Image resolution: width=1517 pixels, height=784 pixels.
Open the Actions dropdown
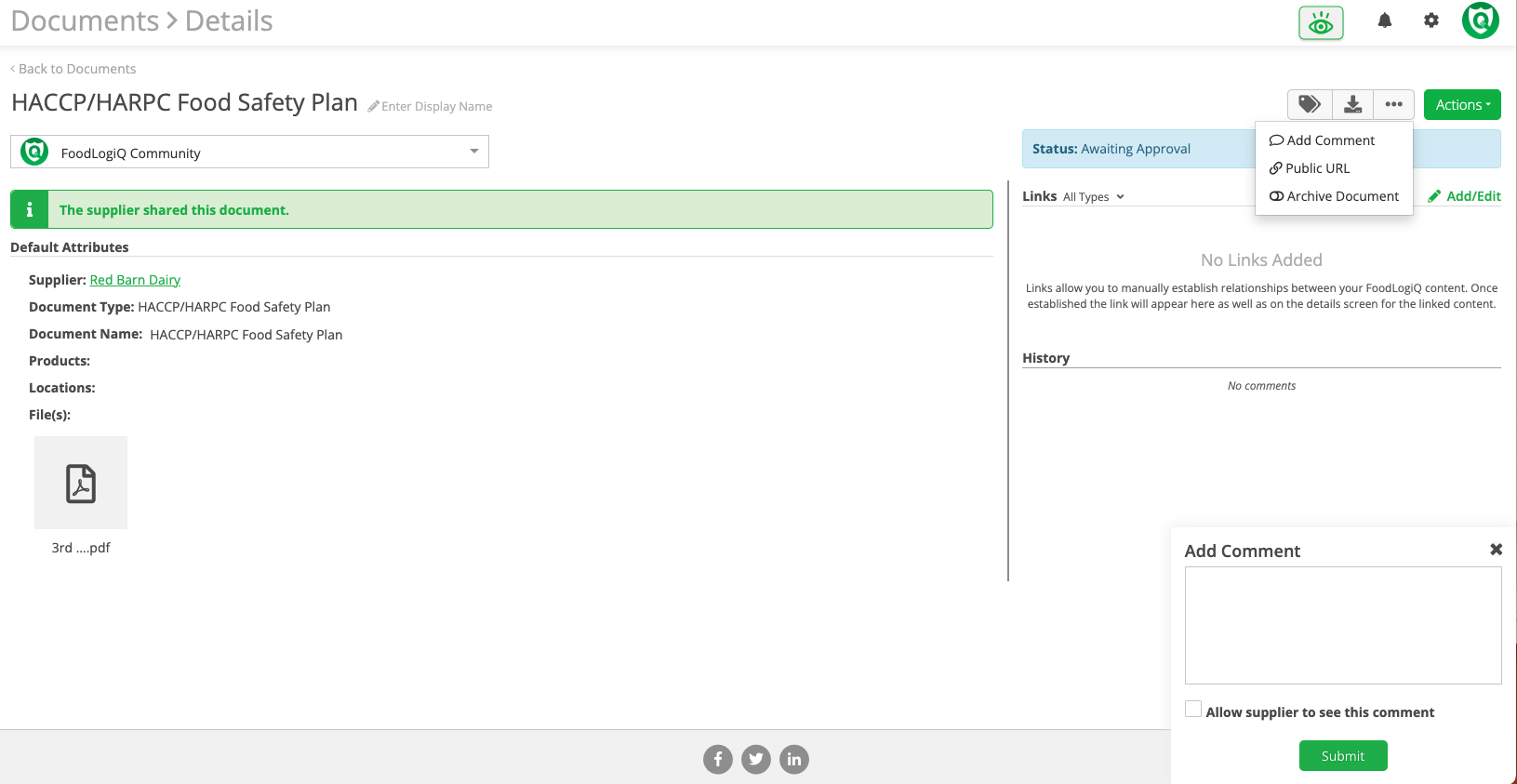point(1462,104)
